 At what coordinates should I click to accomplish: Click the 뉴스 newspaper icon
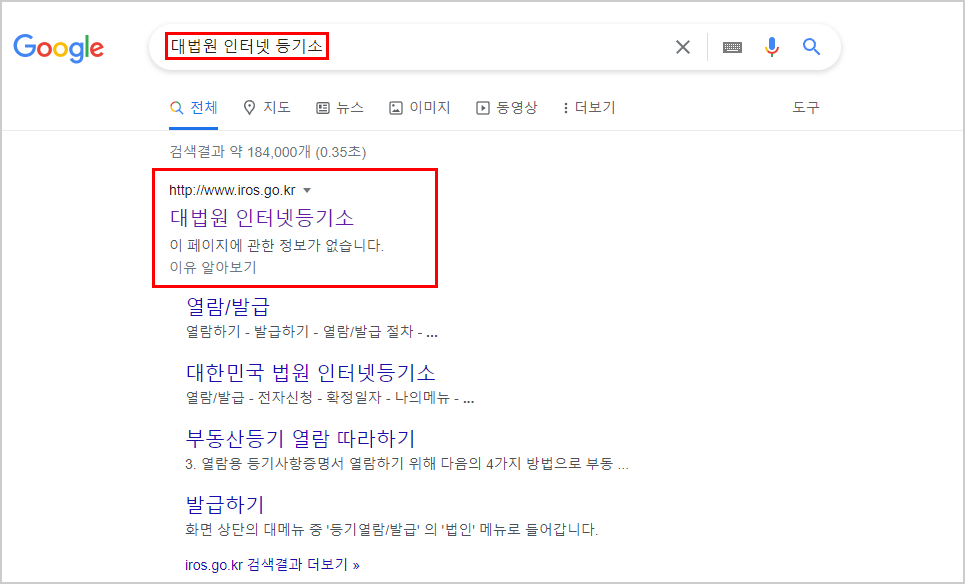321,107
